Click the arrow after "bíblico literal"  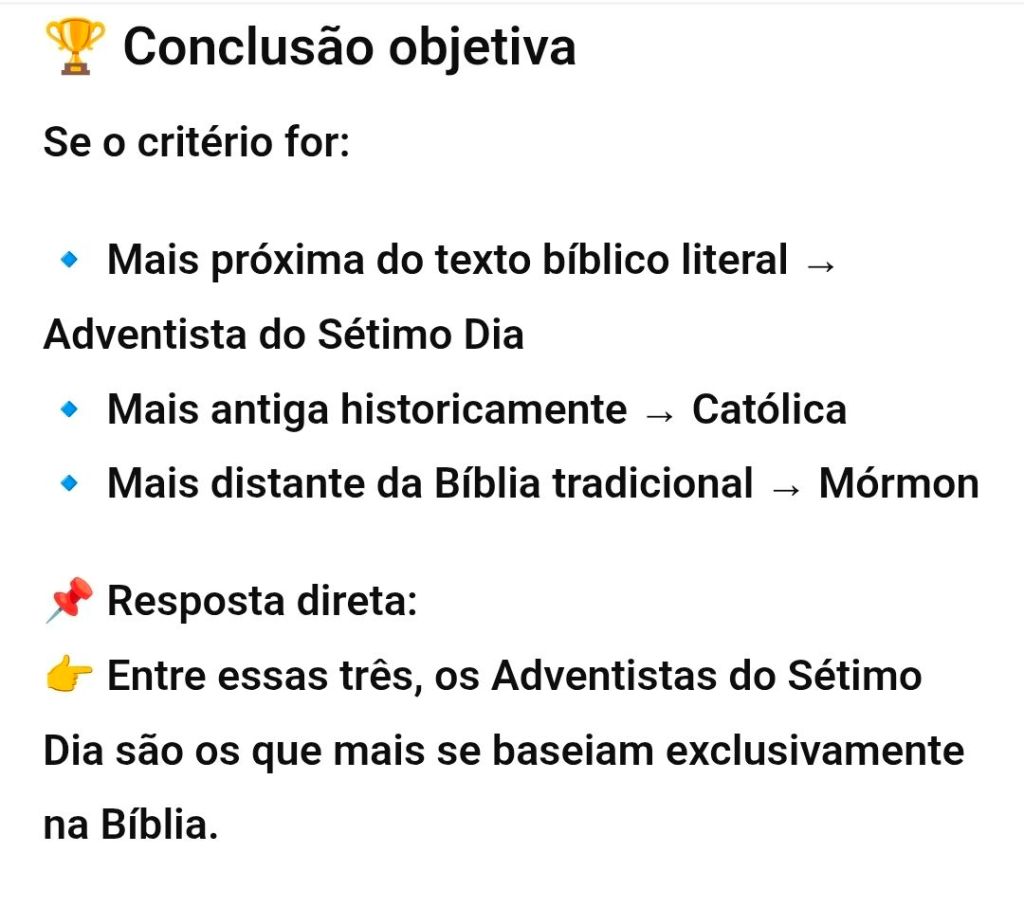coord(819,263)
